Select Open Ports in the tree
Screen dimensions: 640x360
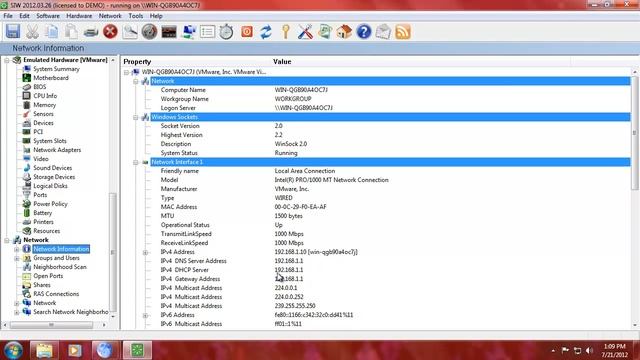point(48,276)
